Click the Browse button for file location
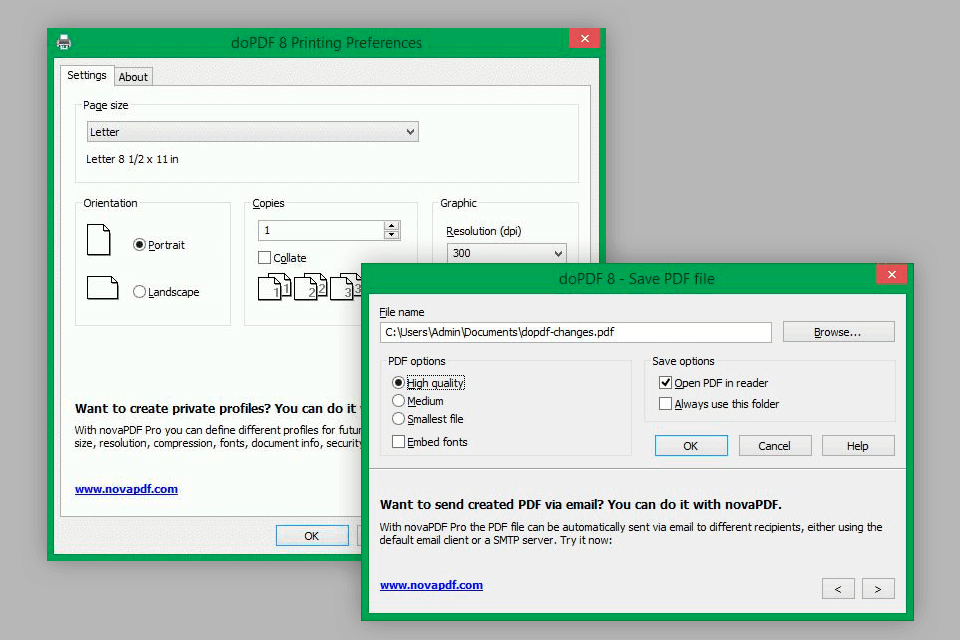This screenshot has width=960, height=640. (838, 332)
